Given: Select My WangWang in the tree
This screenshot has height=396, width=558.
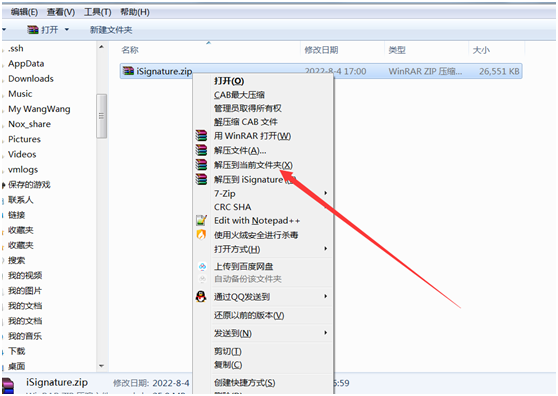Looking at the screenshot, I should 39,109.
